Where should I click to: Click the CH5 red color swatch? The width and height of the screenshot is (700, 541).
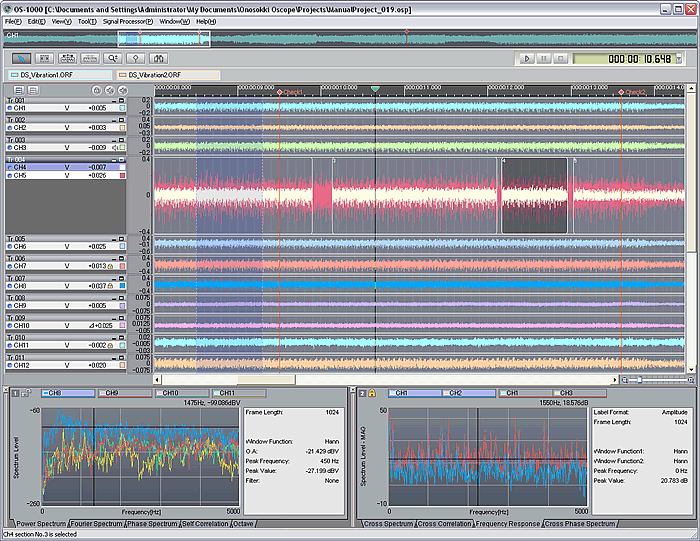click(122, 176)
